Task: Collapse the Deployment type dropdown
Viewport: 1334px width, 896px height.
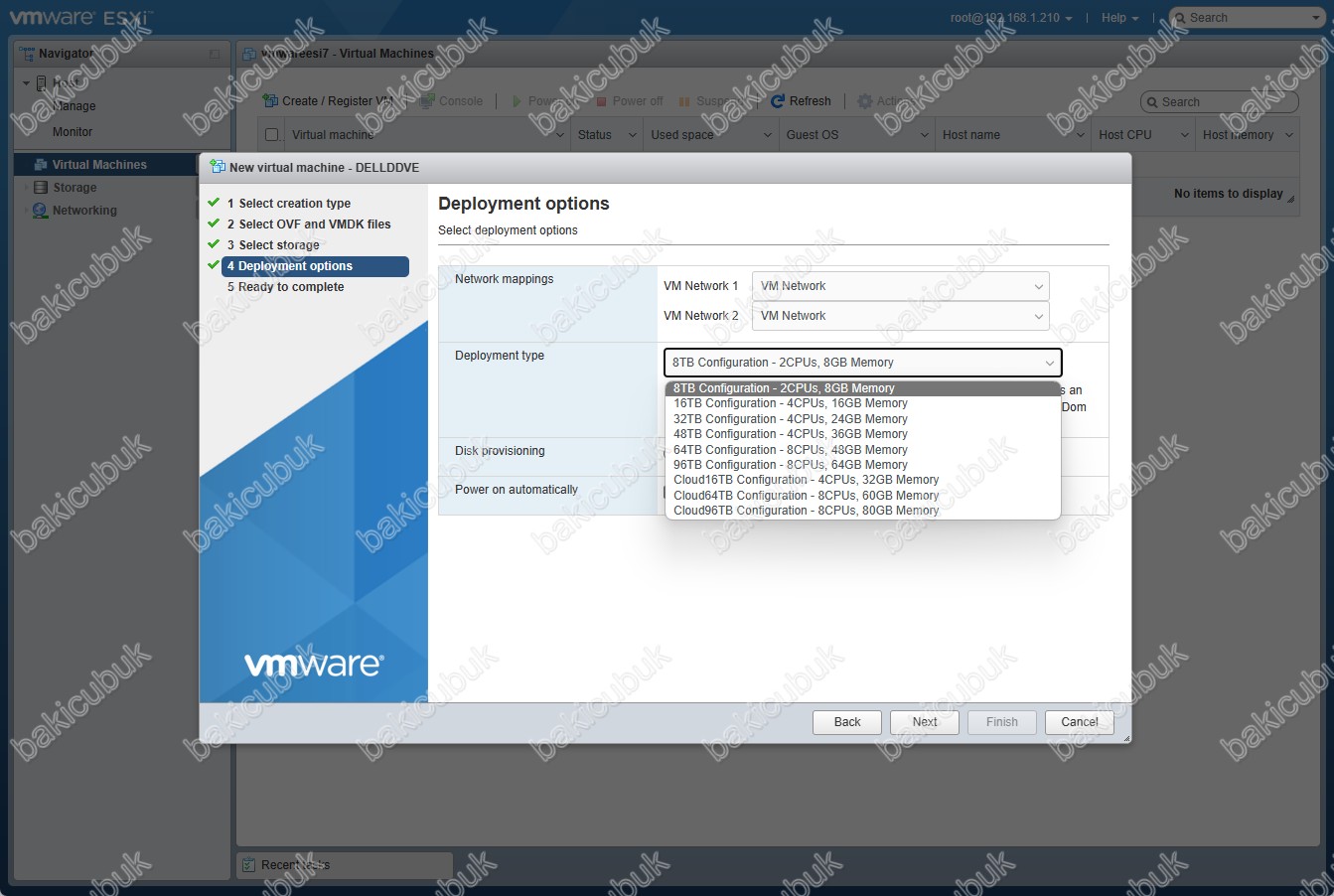Action: [x=862, y=363]
